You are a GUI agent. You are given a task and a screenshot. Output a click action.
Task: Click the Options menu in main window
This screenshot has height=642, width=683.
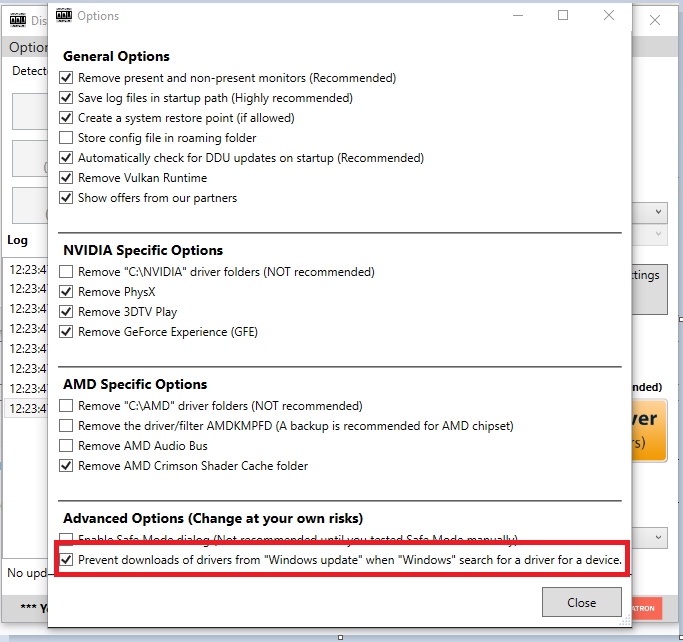click(x=28, y=47)
